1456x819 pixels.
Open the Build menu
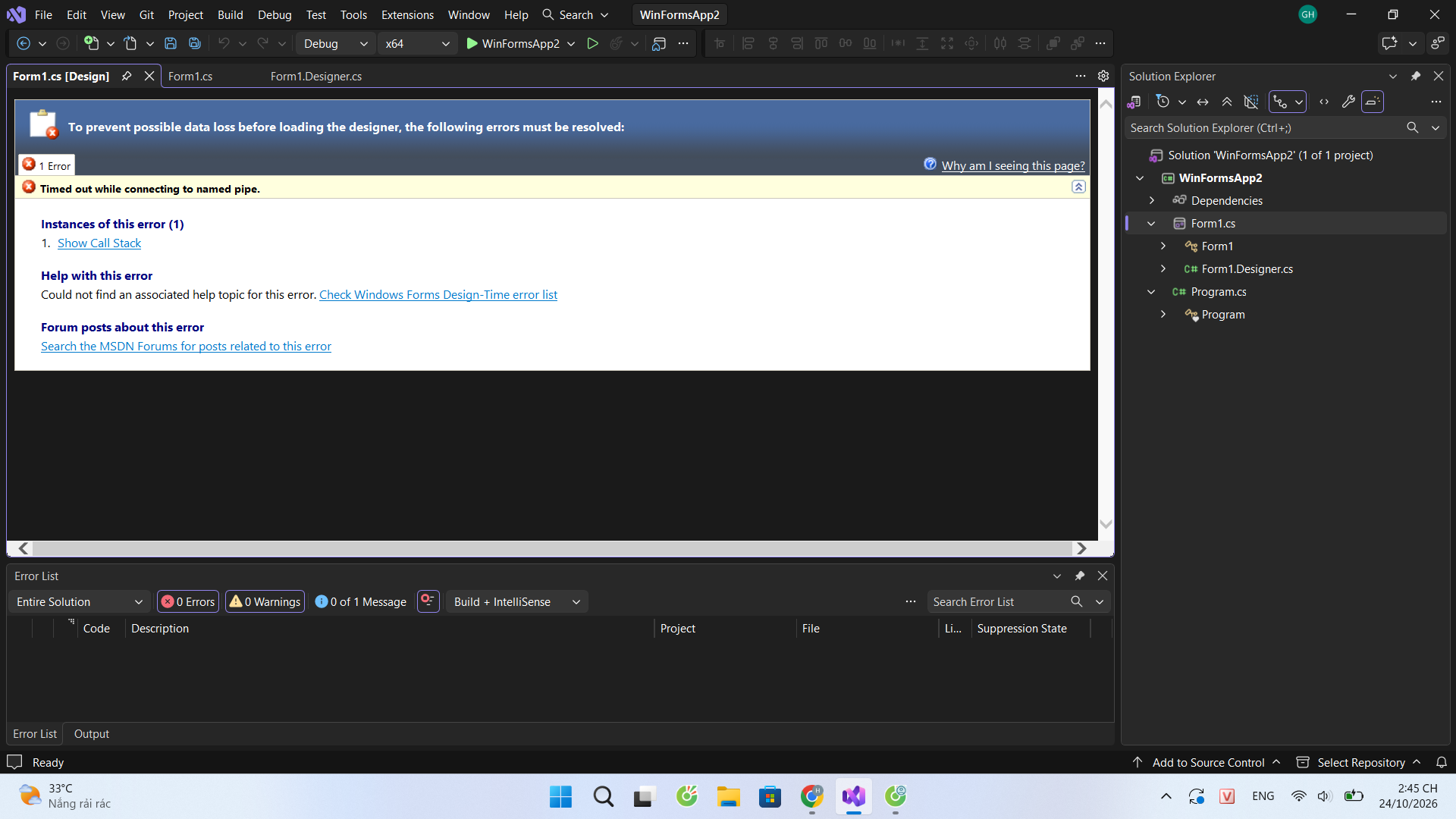pyautogui.click(x=230, y=14)
